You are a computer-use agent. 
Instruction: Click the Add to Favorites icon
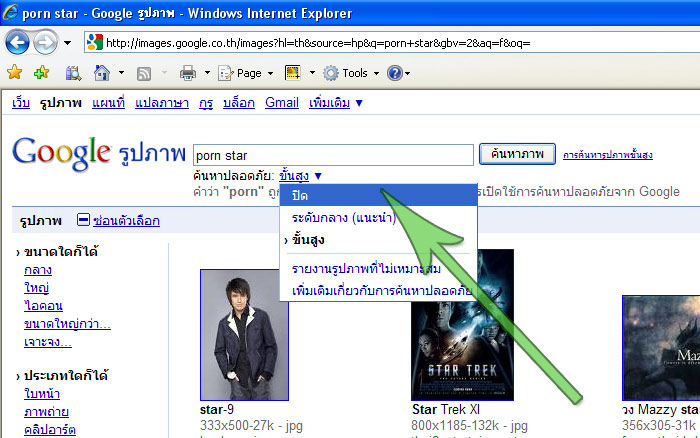pos(42,72)
